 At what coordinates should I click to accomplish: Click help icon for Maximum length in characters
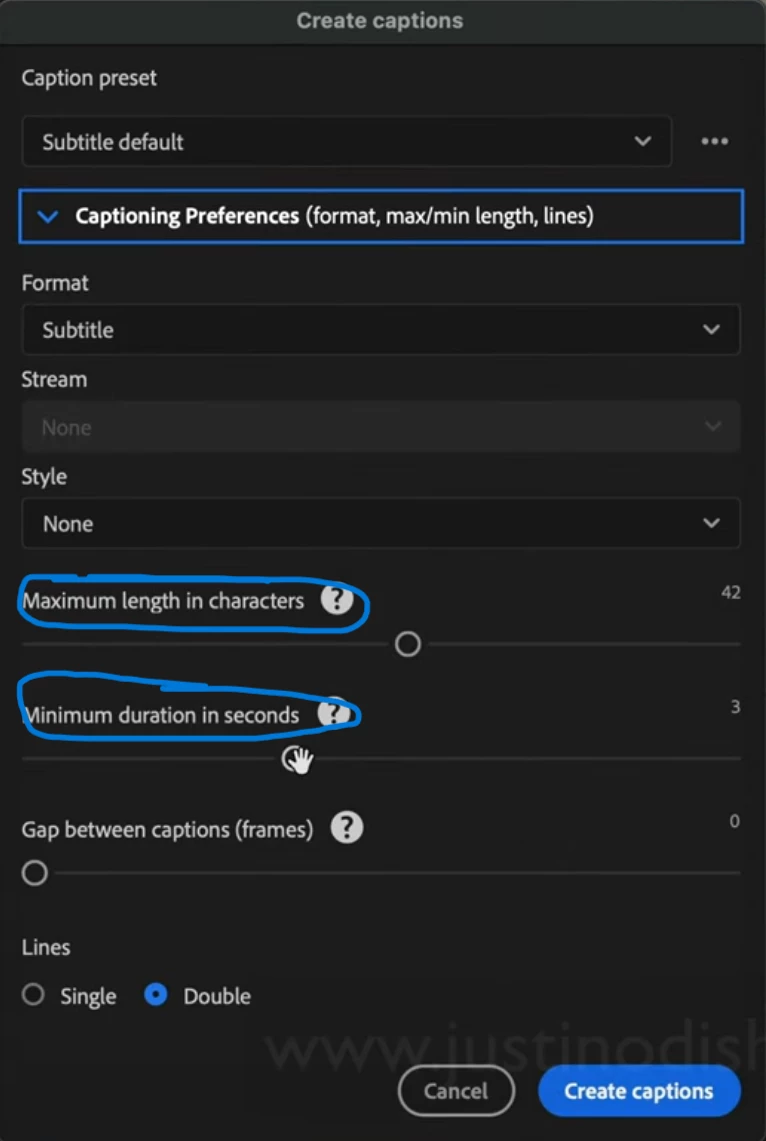337,600
